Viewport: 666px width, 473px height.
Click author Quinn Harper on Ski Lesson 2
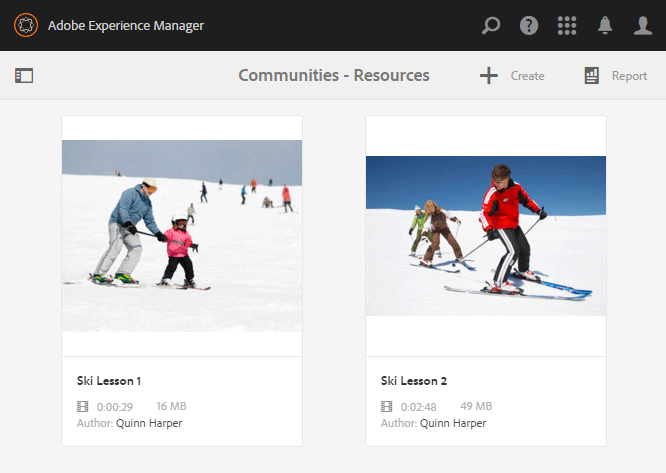pos(453,423)
